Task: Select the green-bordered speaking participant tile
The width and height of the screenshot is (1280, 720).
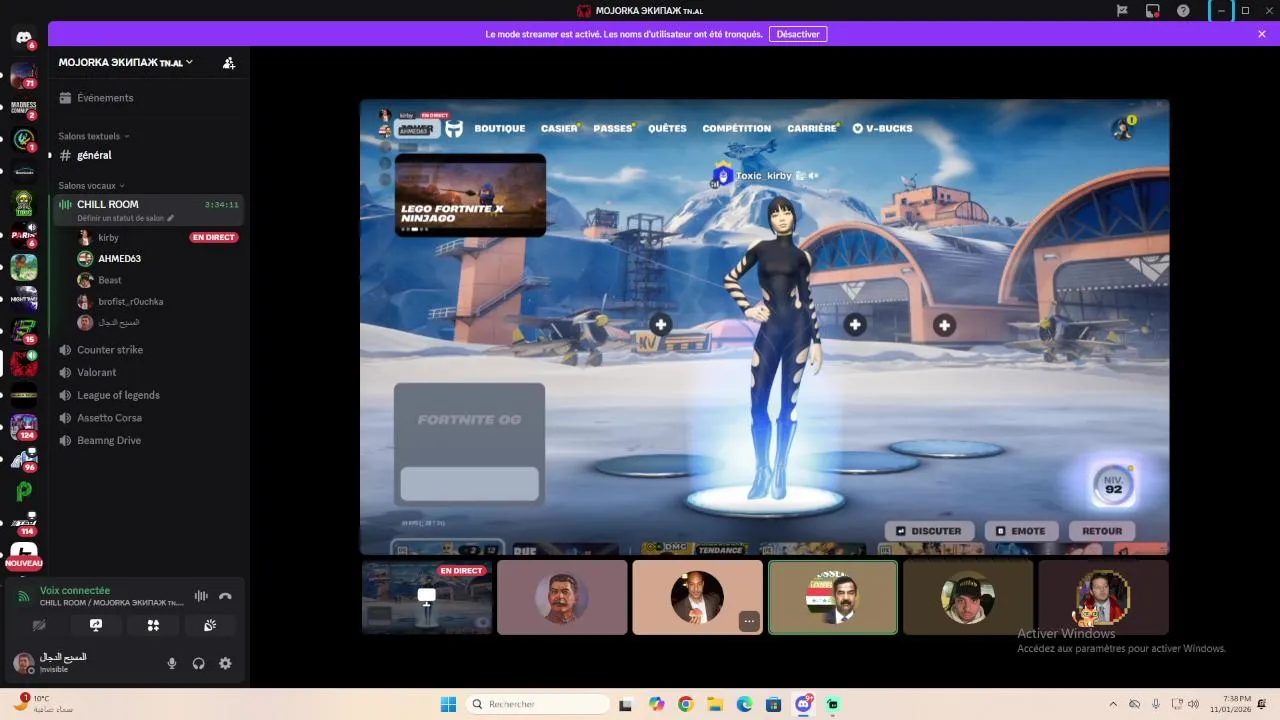Action: click(x=833, y=597)
